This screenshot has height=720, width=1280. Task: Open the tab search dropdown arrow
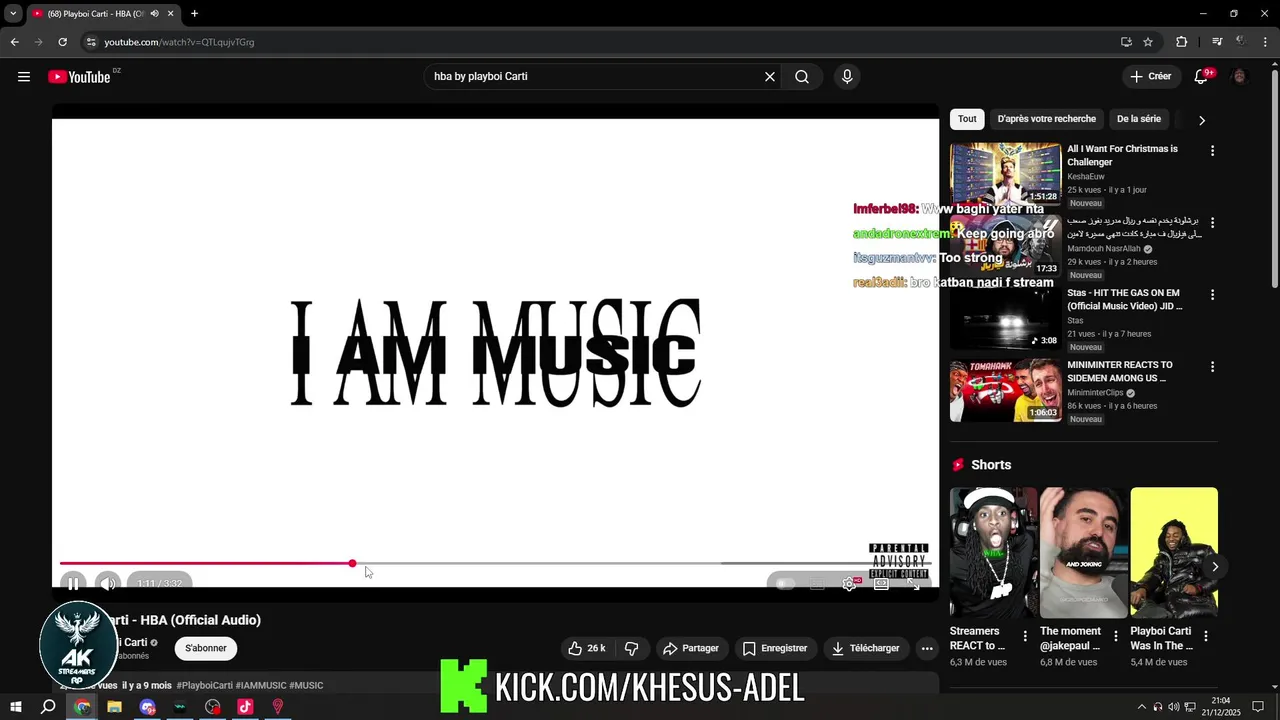coord(13,14)
